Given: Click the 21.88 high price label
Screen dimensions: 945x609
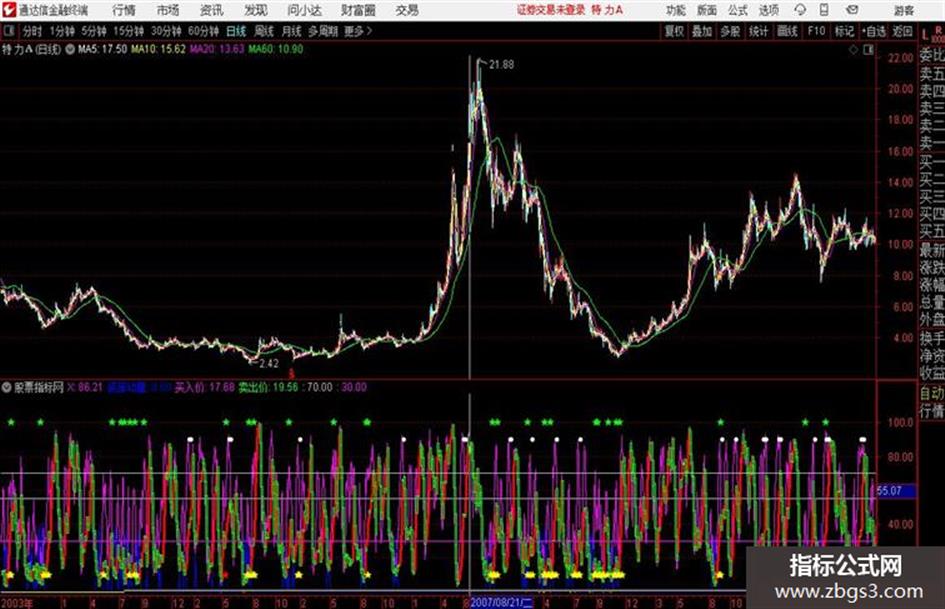Looking at the screenshot, I should coord(501,65).
